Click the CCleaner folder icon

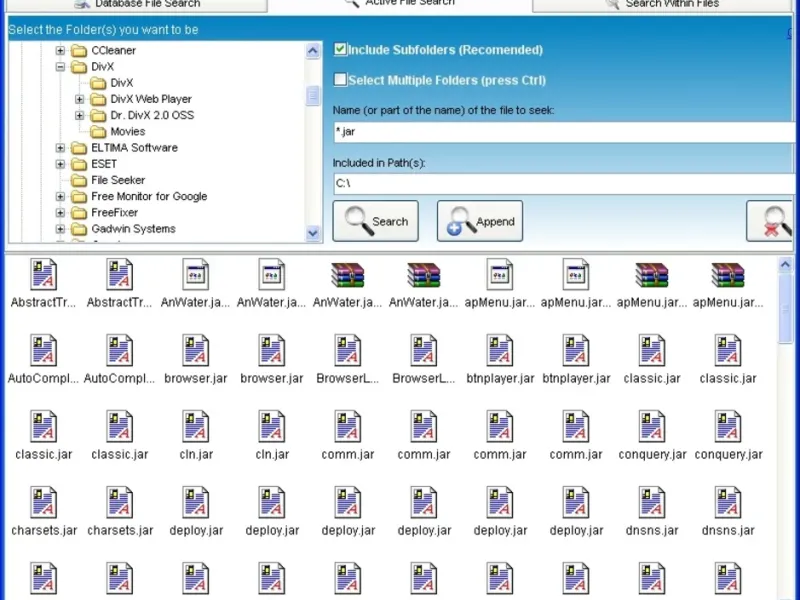[x=79, y=51]
